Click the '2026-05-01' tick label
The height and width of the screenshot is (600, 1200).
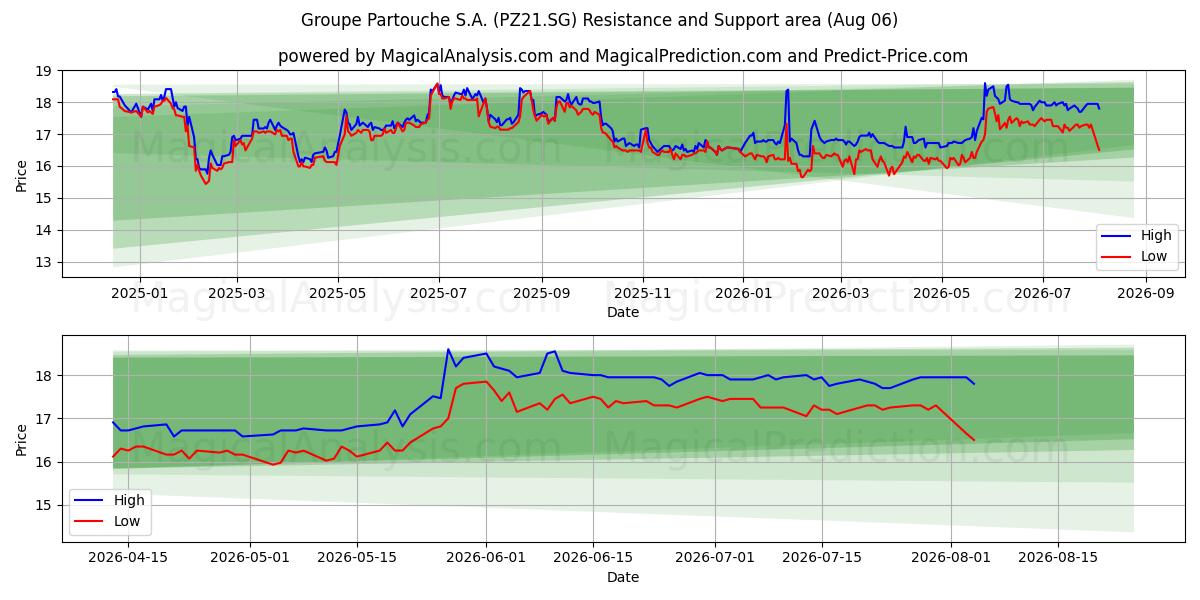coord(250,559)
